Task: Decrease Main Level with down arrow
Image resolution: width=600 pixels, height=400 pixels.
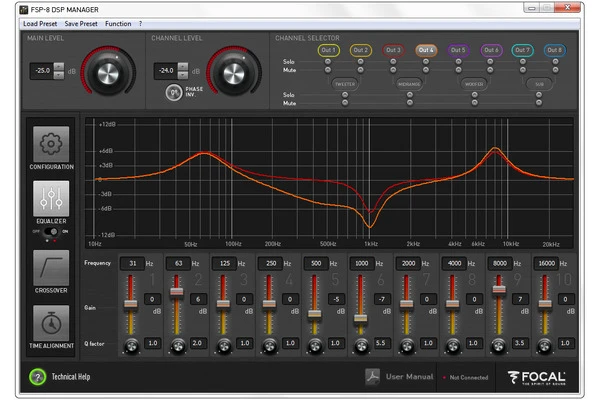Action: click(x=59, y=75)
